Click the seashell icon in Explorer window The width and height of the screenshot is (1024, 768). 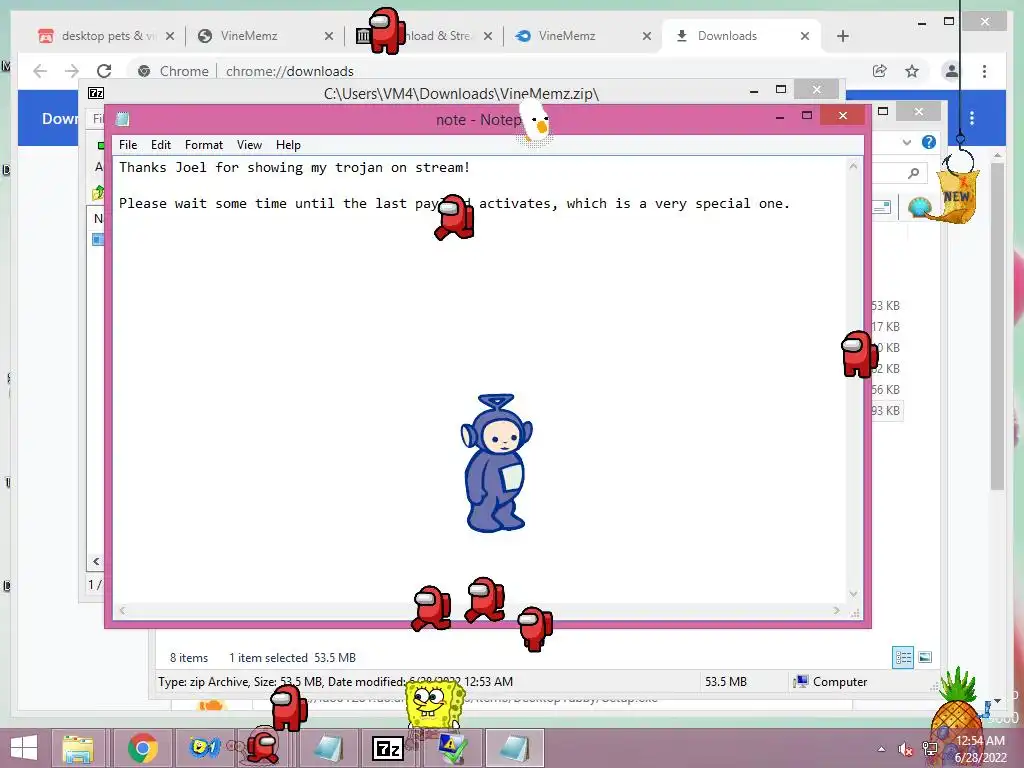tap(919, 208)
